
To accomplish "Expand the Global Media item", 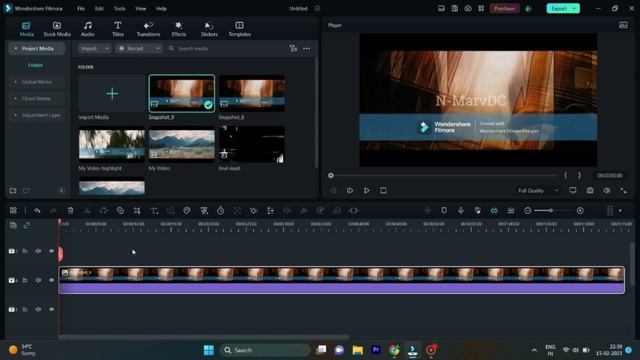I will [x=16, y=82].
